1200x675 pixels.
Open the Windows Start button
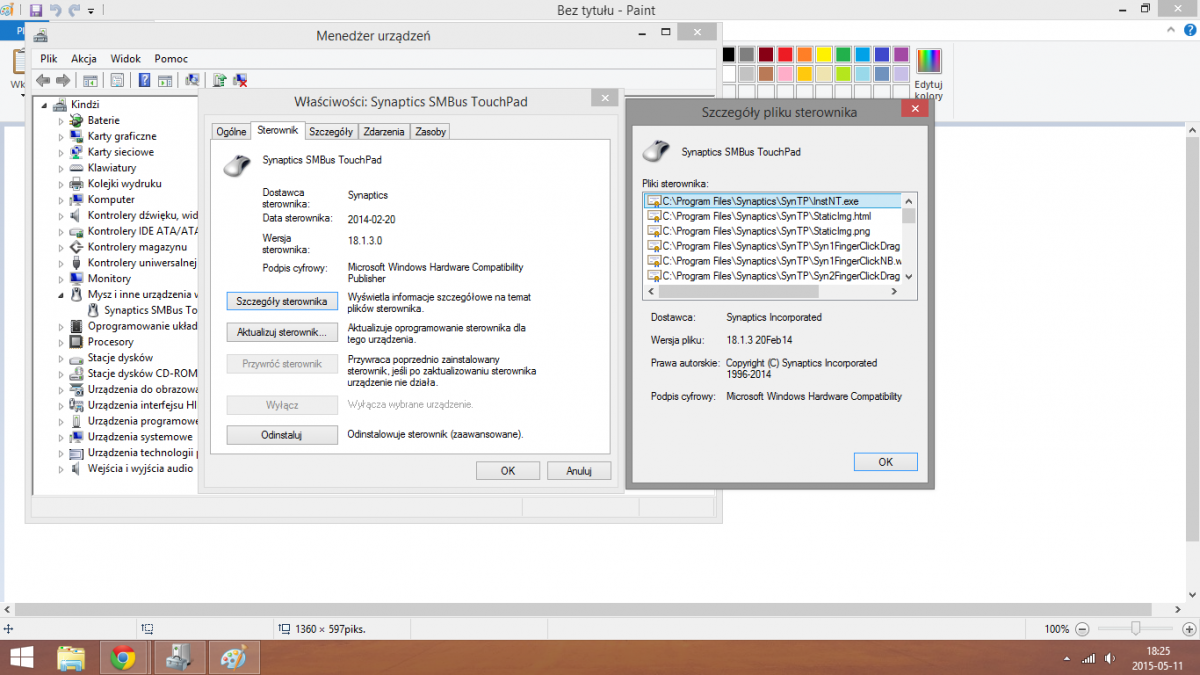tap(22, 658)
